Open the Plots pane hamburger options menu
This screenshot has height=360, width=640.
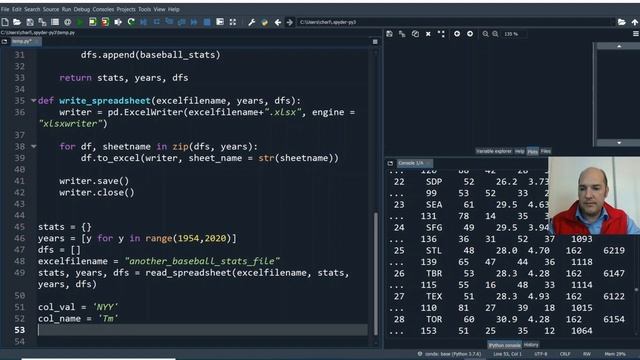636,34
